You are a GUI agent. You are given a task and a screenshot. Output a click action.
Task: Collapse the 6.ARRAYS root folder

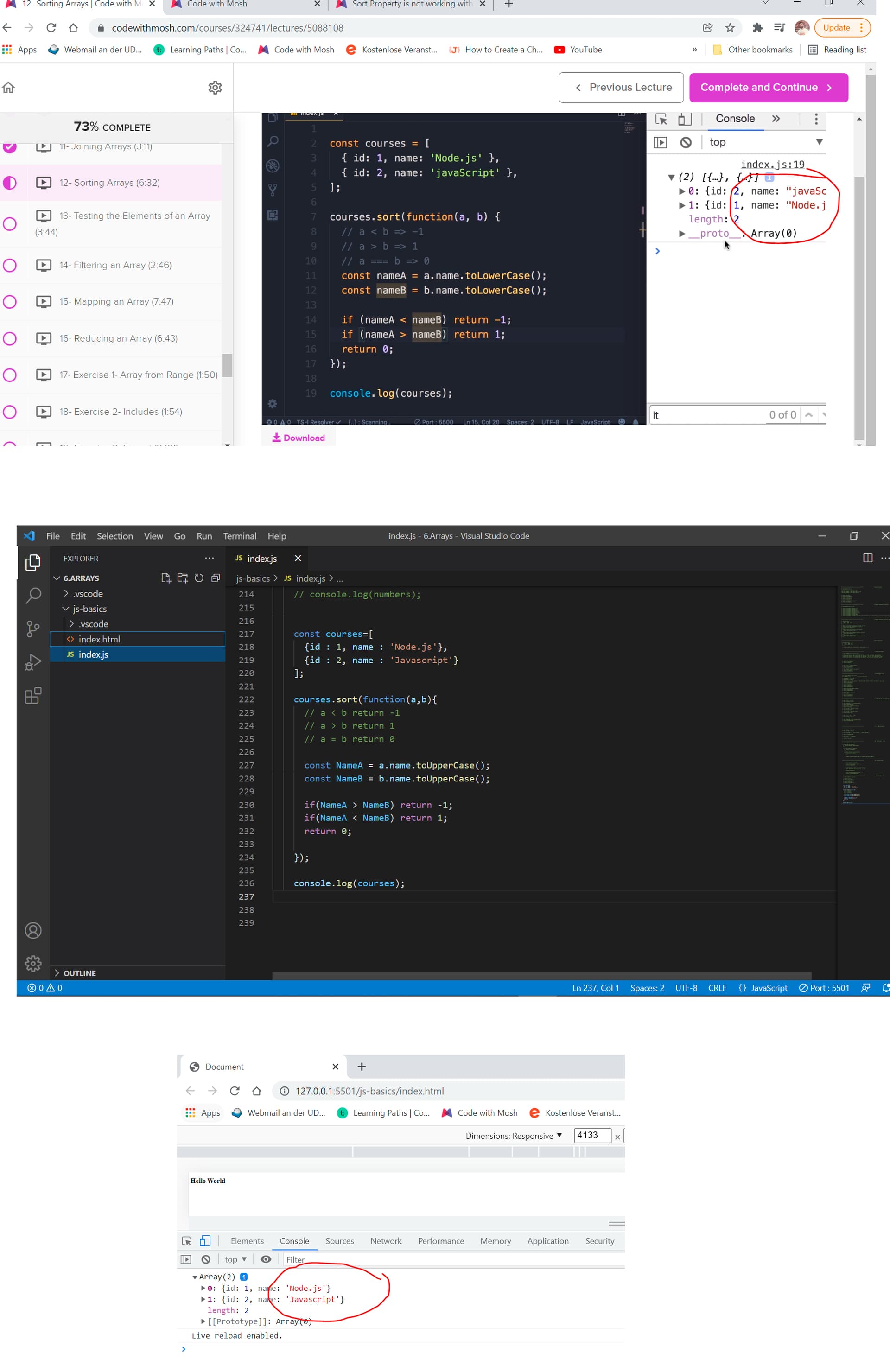(x=57, y=578)
